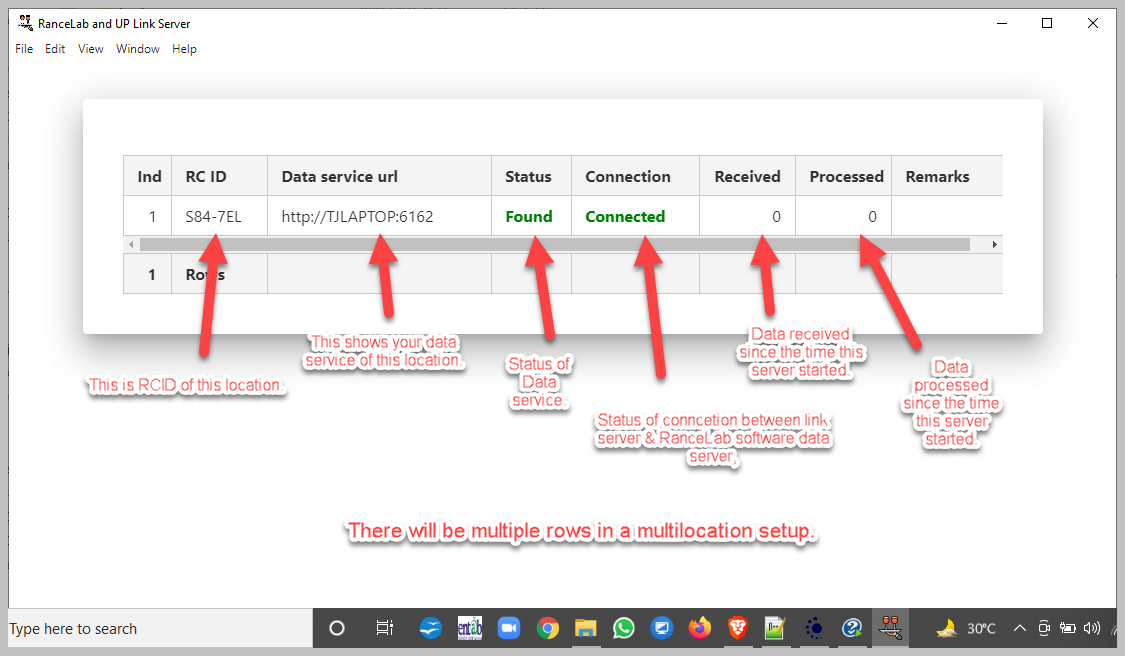1125x656 pixels.
Task: Close the RanceLab Link Server window
Action: 1093,23
